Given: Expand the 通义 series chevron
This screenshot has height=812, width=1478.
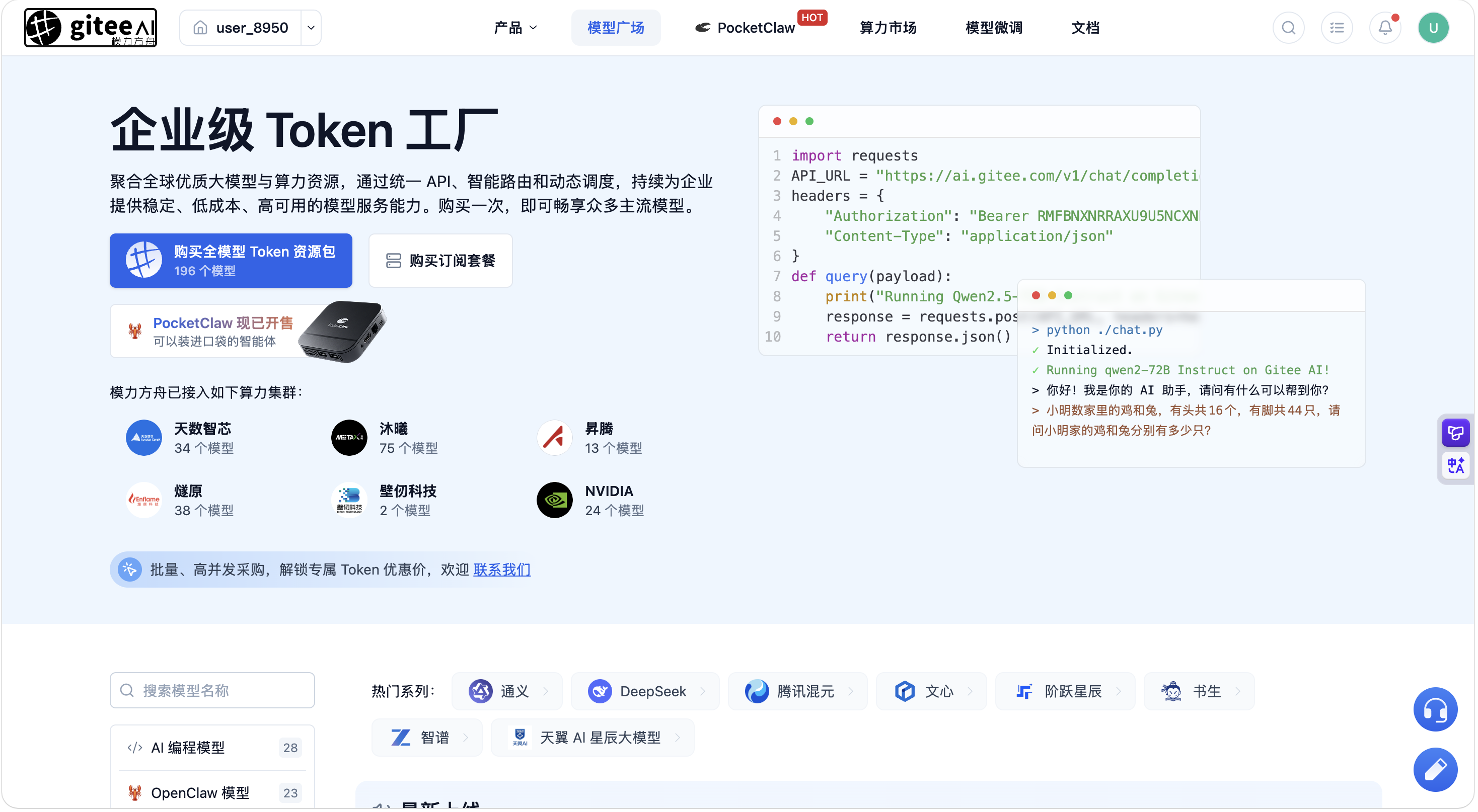Looking at the screenshot, I should coord(546,691).
